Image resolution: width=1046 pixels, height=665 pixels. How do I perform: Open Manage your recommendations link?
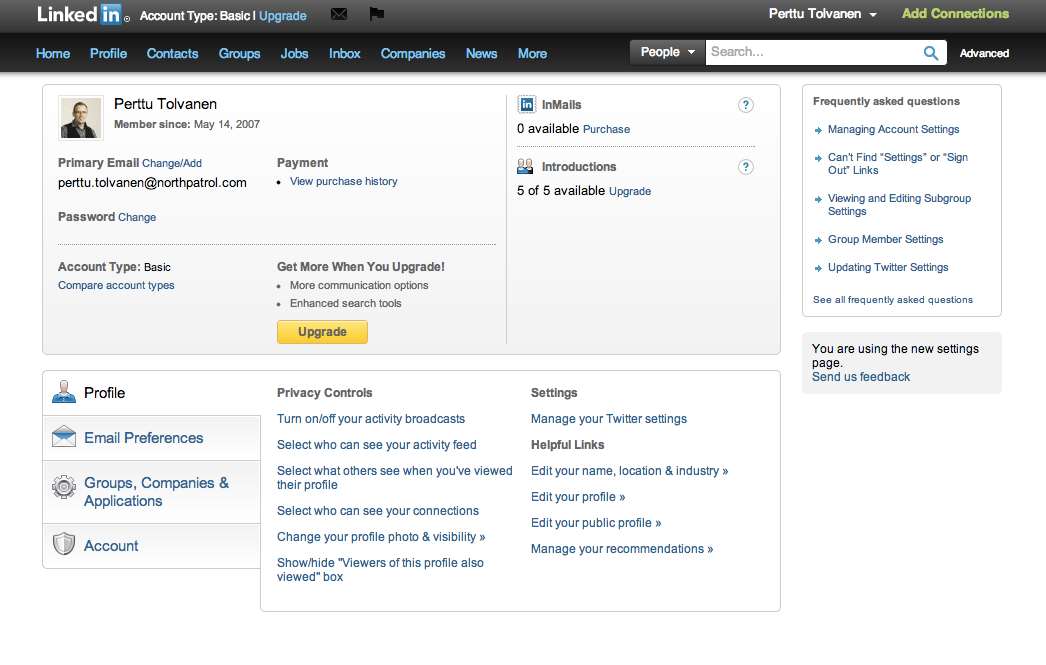(x=622, y=549)
